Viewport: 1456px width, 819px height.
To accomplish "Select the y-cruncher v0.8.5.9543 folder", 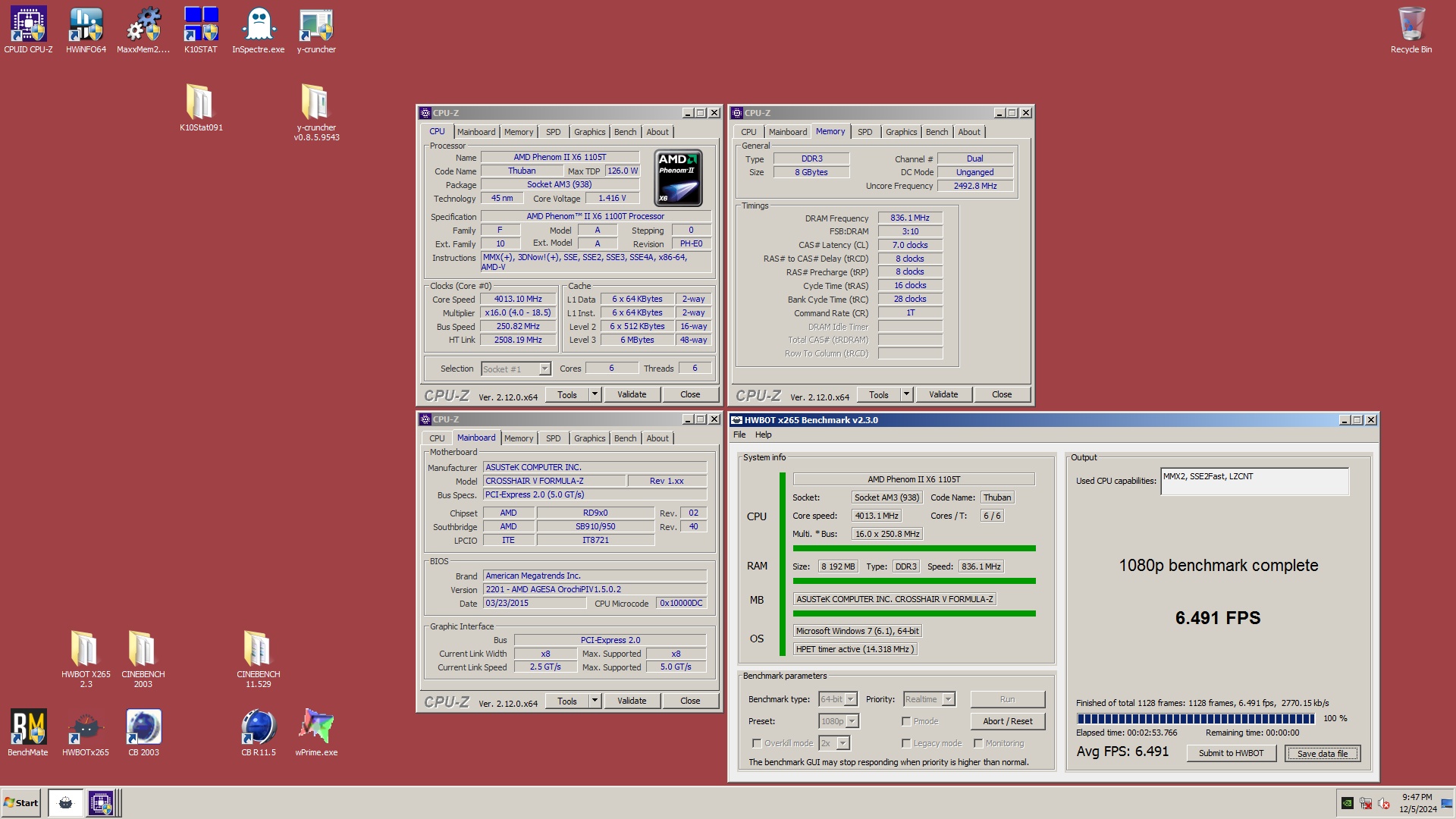I will 316,111.
